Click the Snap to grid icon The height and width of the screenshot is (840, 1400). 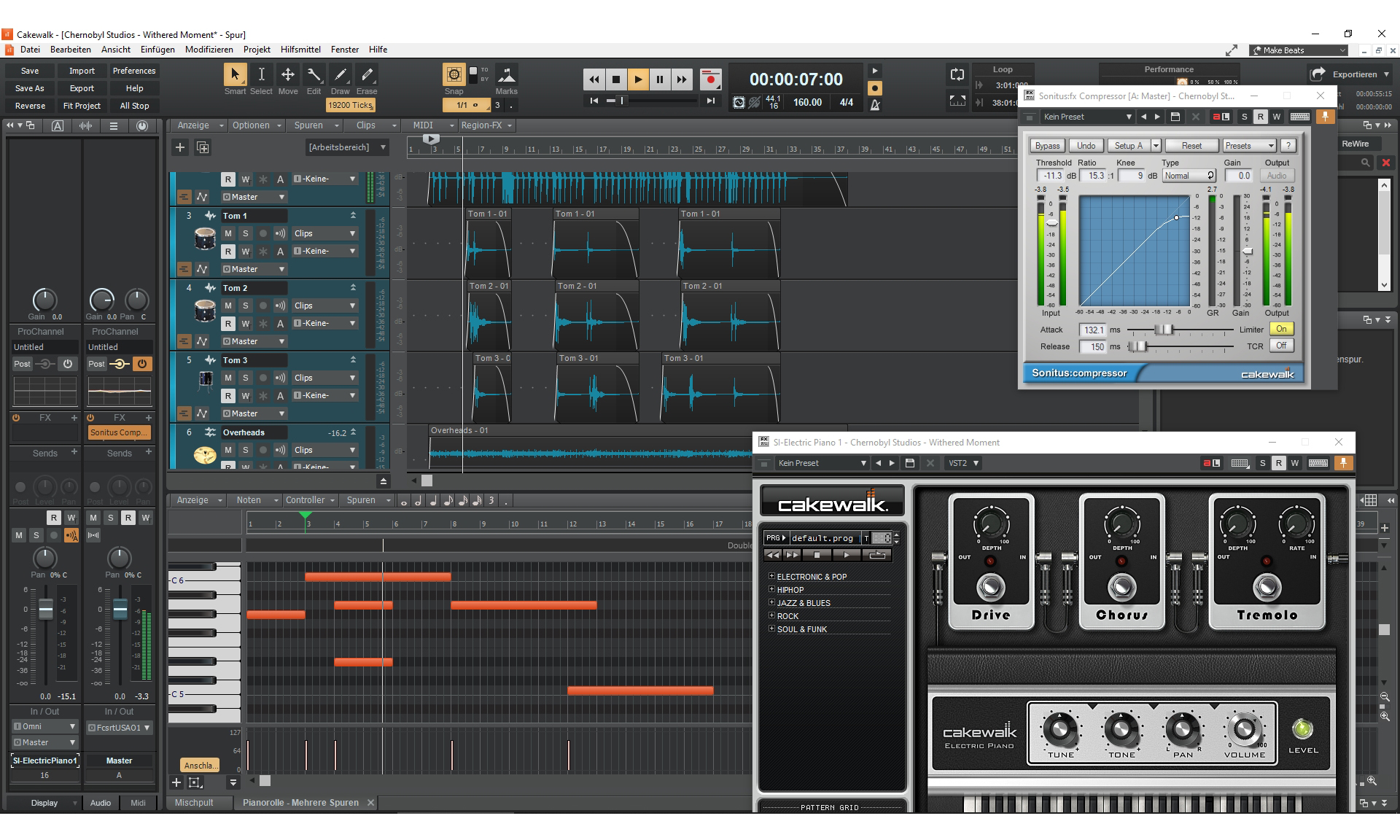click(454, 74)
